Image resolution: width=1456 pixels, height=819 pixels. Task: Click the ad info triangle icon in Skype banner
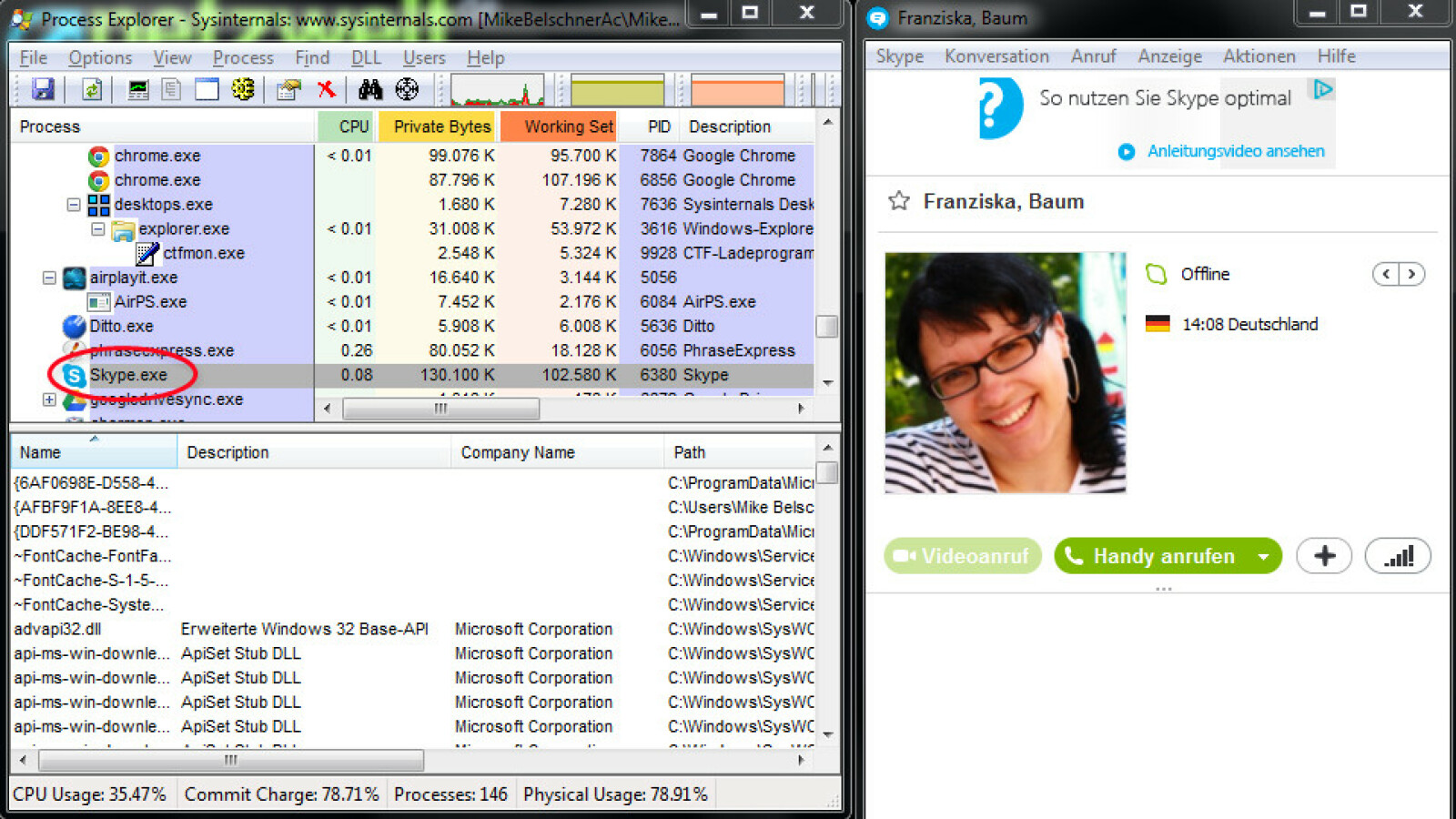click(x=1322, y=89)
